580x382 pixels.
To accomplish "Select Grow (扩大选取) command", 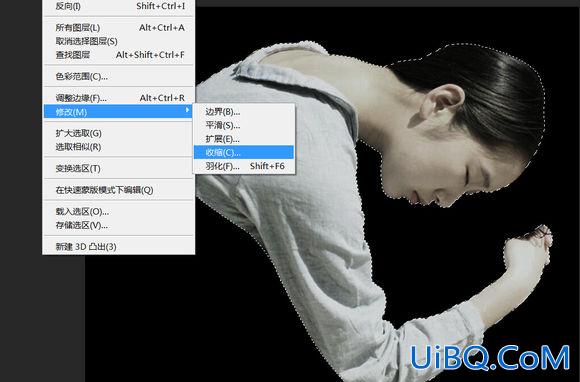I will coord(119,133).
